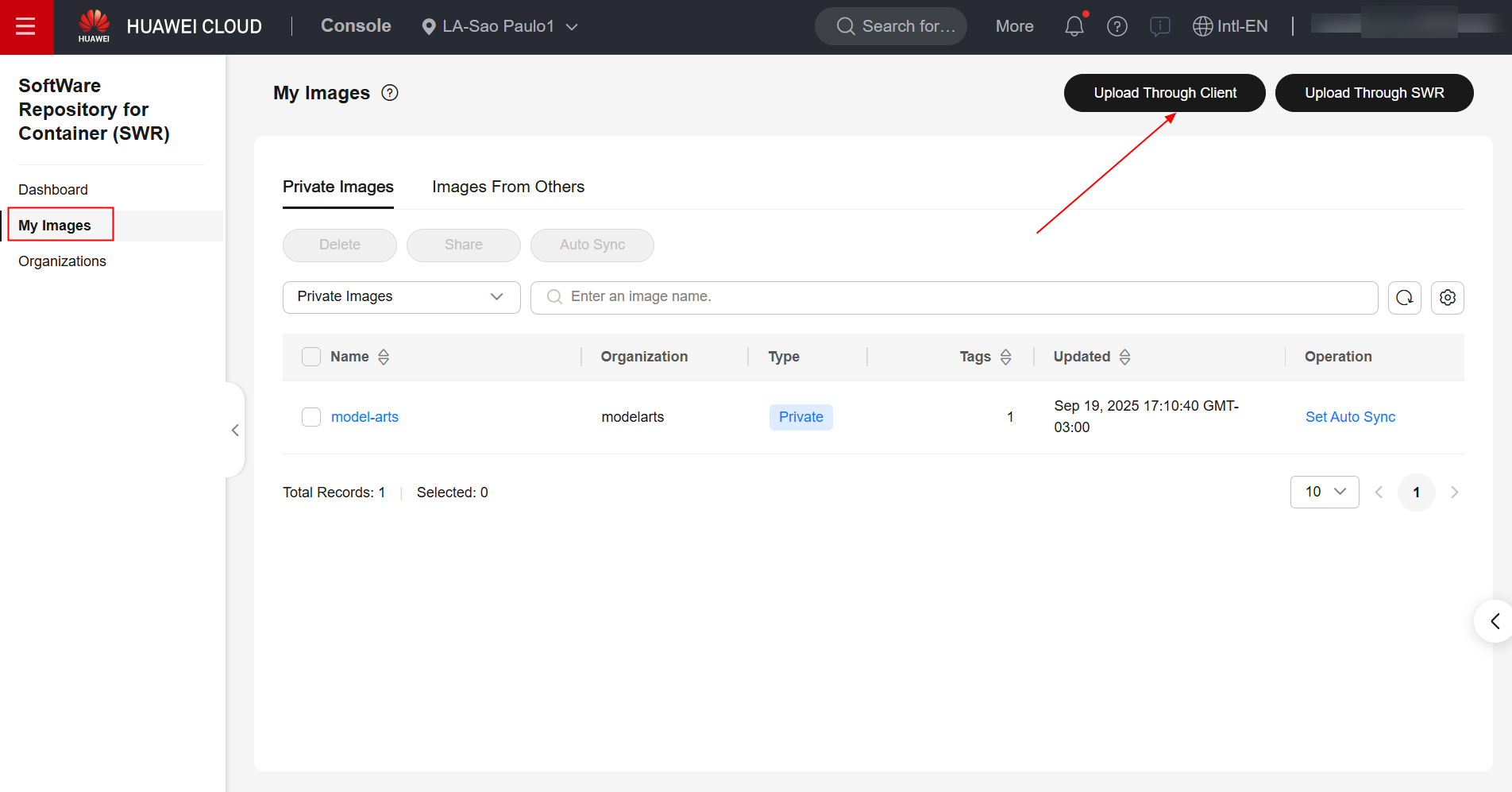Viewport: 1512px width, 792px height.
Task: Expand the LA-Sao Paulo1 region selector
Action: point(499,27)
